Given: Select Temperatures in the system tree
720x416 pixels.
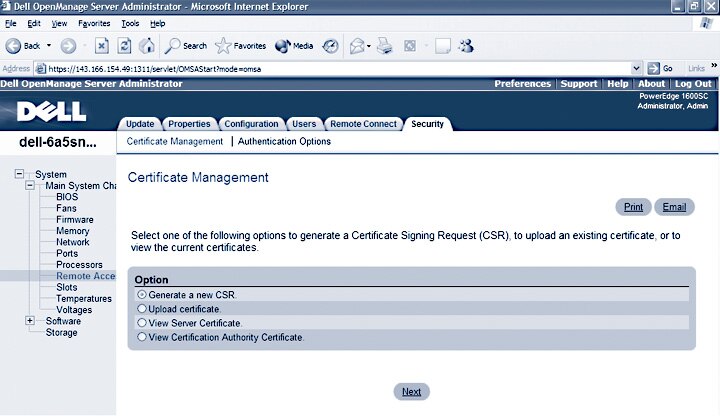Looking at the screenshot, I should [84, 298].
